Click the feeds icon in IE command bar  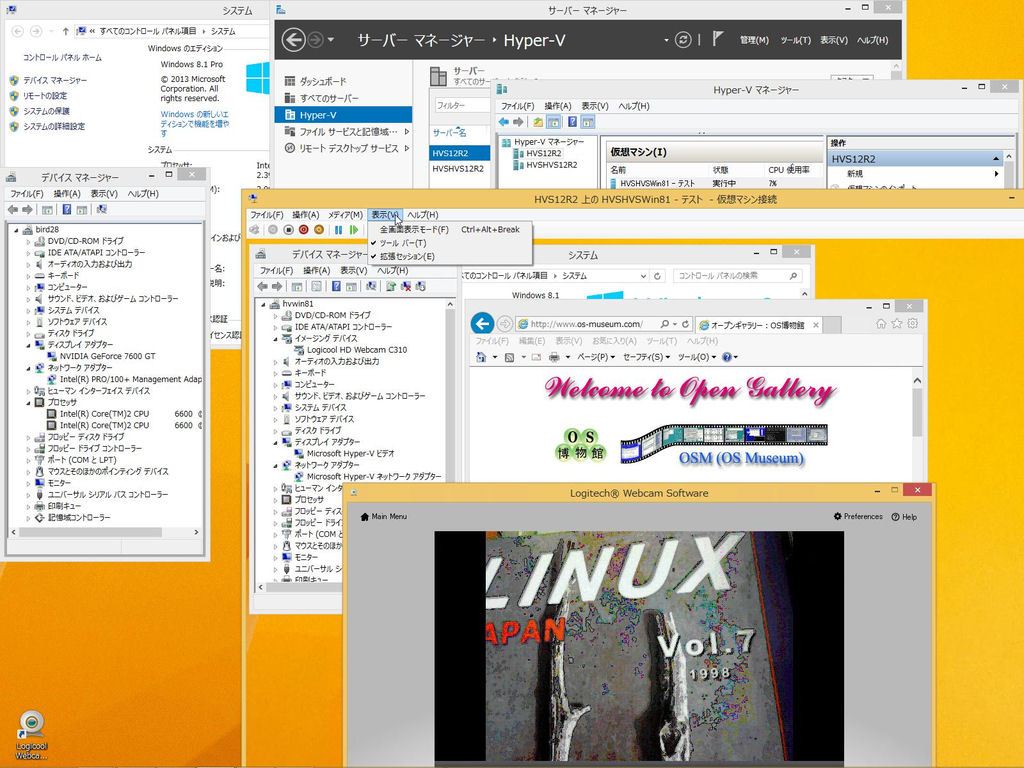[509, 357]
